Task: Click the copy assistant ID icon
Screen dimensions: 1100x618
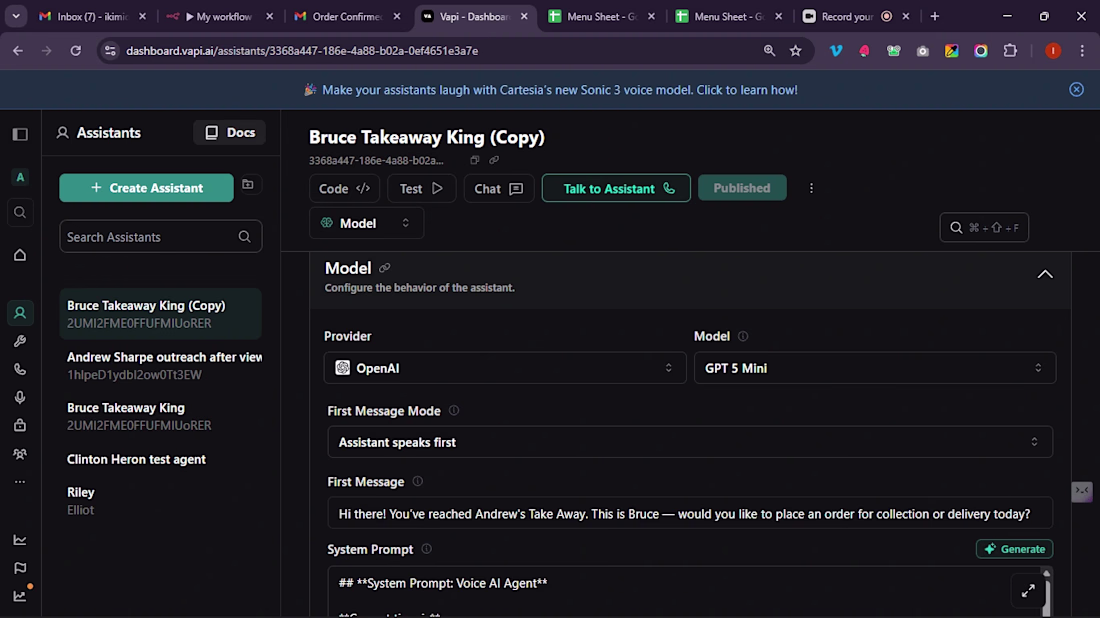Action: [475, 160]
